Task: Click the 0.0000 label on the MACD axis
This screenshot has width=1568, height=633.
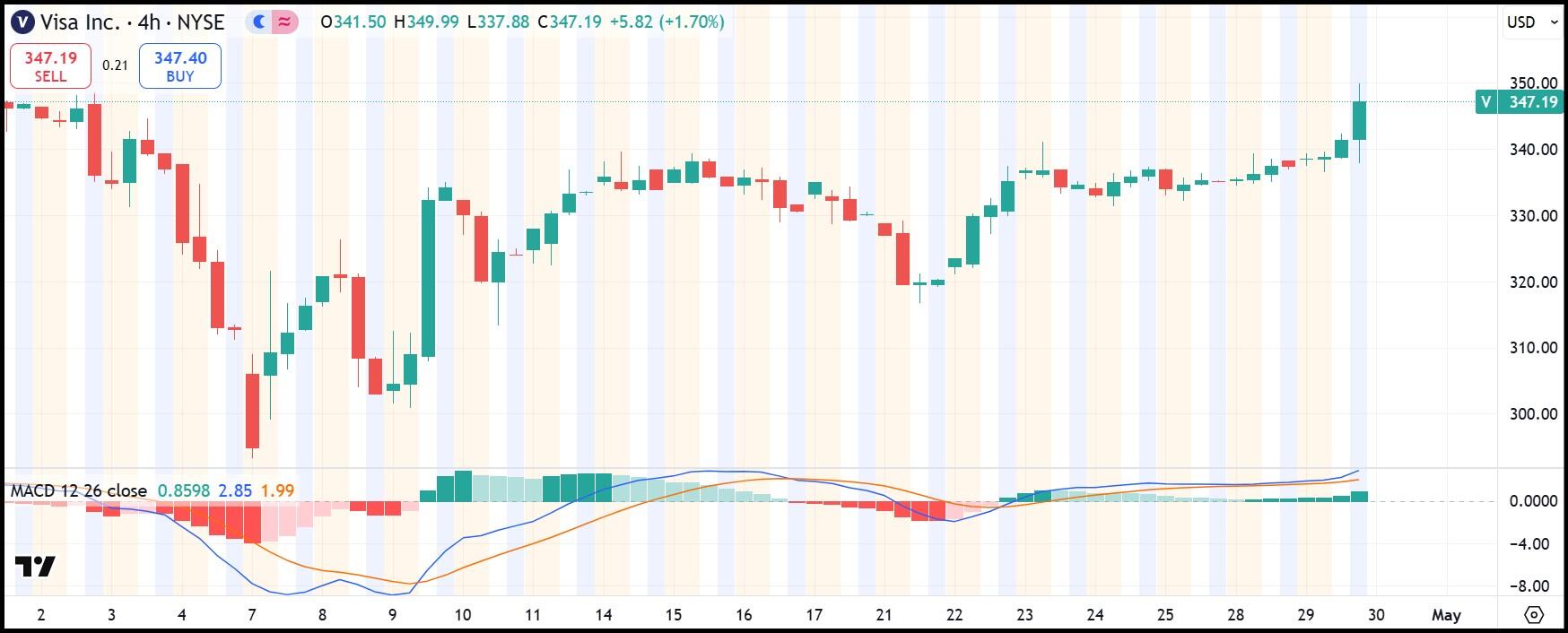Action: [1534, 500]
